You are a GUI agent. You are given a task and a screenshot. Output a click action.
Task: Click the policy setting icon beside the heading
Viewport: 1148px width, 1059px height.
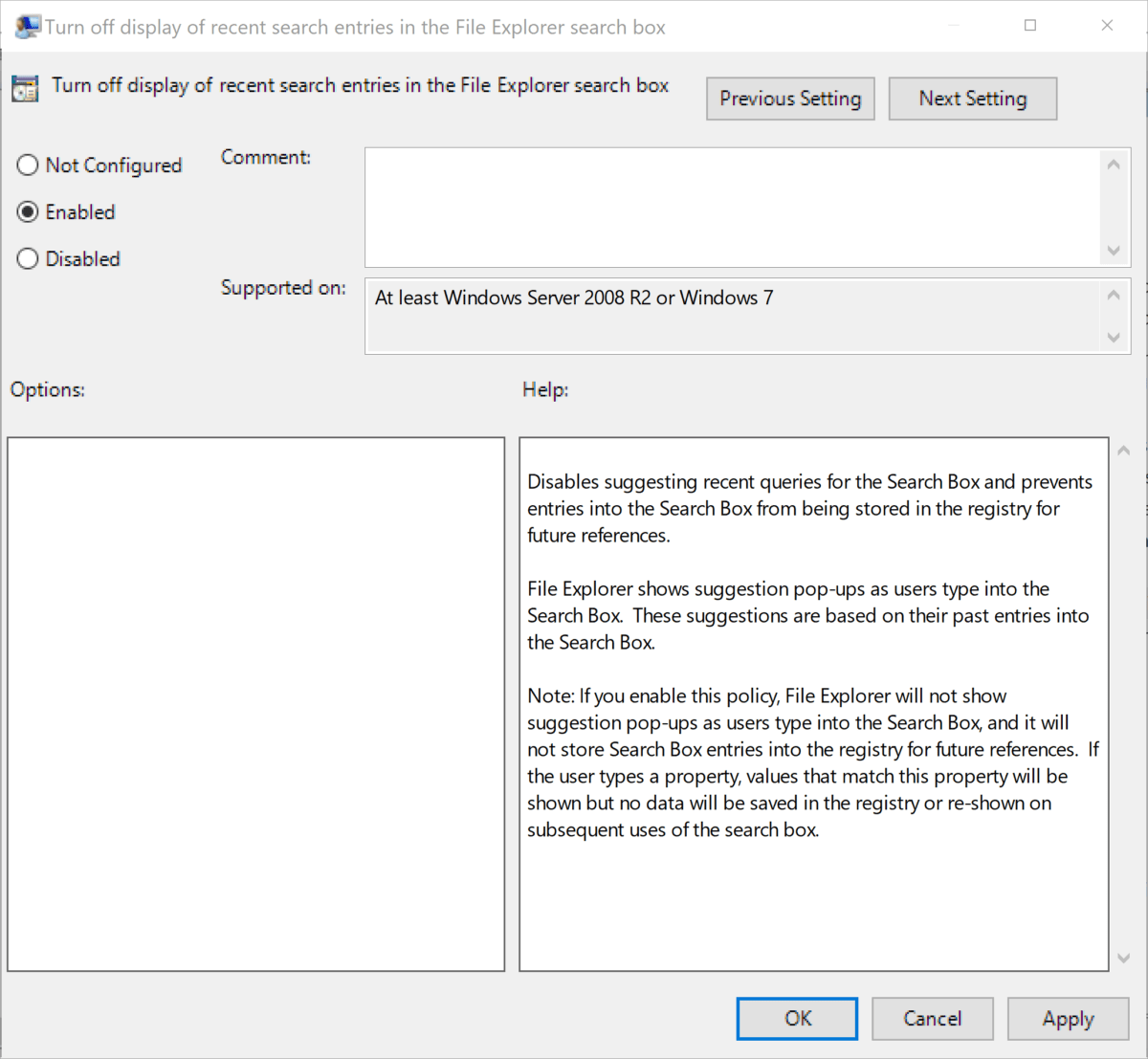pos(24,87)
